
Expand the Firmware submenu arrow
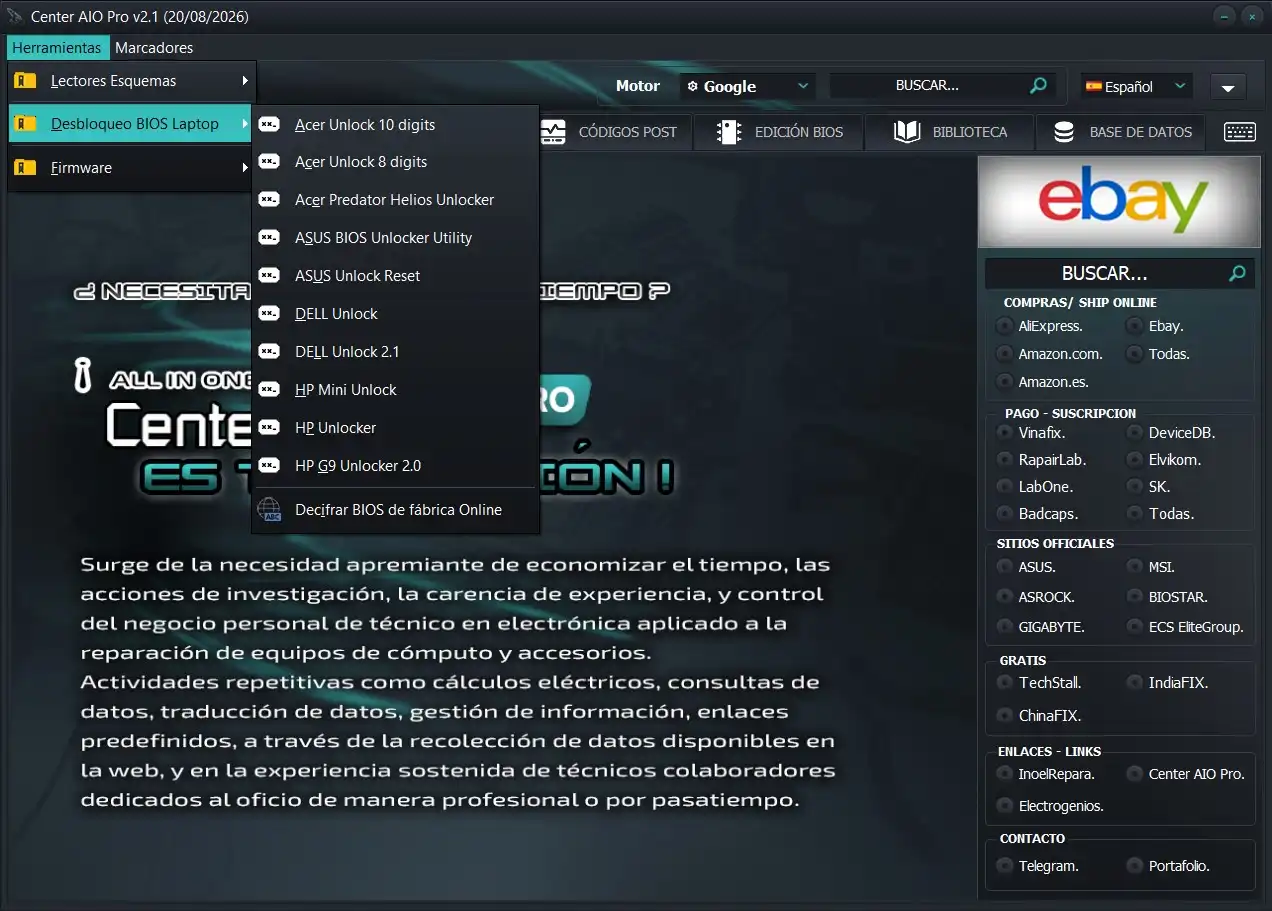[245, 168]
